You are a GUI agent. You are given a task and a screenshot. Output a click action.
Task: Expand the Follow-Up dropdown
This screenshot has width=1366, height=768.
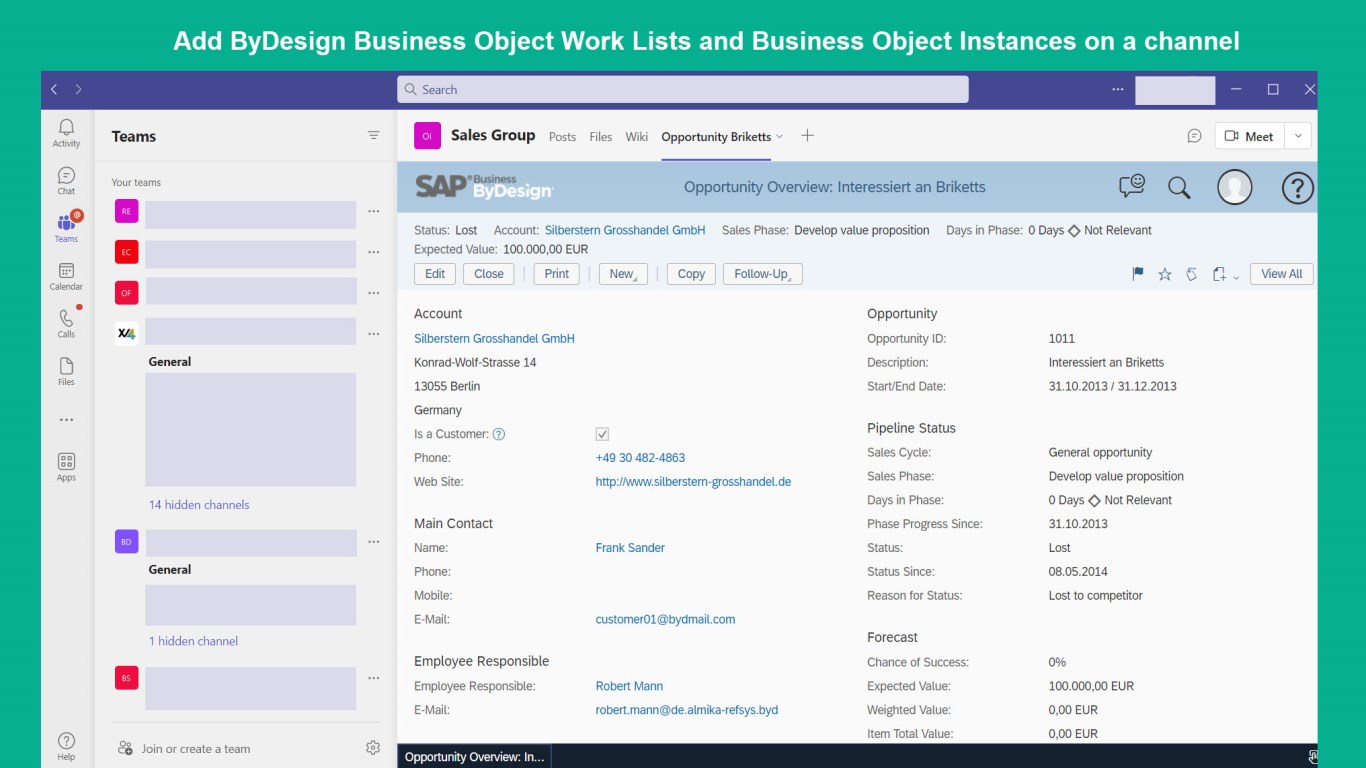click(762, 274)
